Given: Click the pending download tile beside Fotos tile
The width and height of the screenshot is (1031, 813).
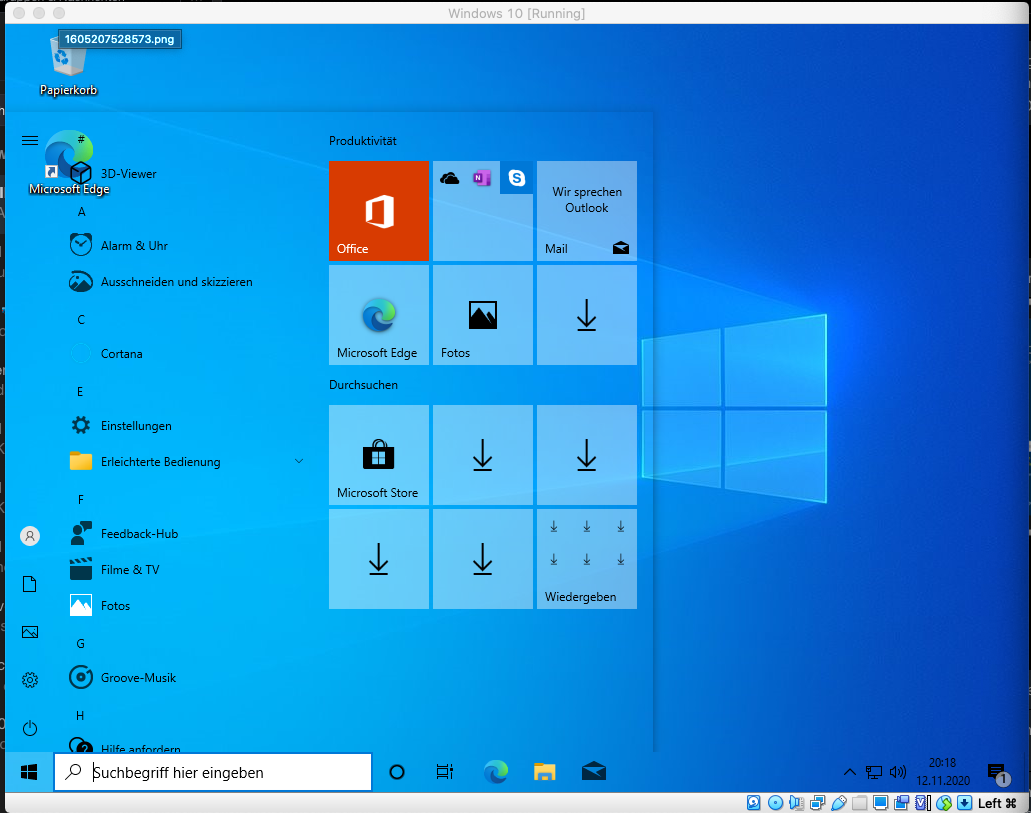Looking at the screenshot, I should pos(587,314).
